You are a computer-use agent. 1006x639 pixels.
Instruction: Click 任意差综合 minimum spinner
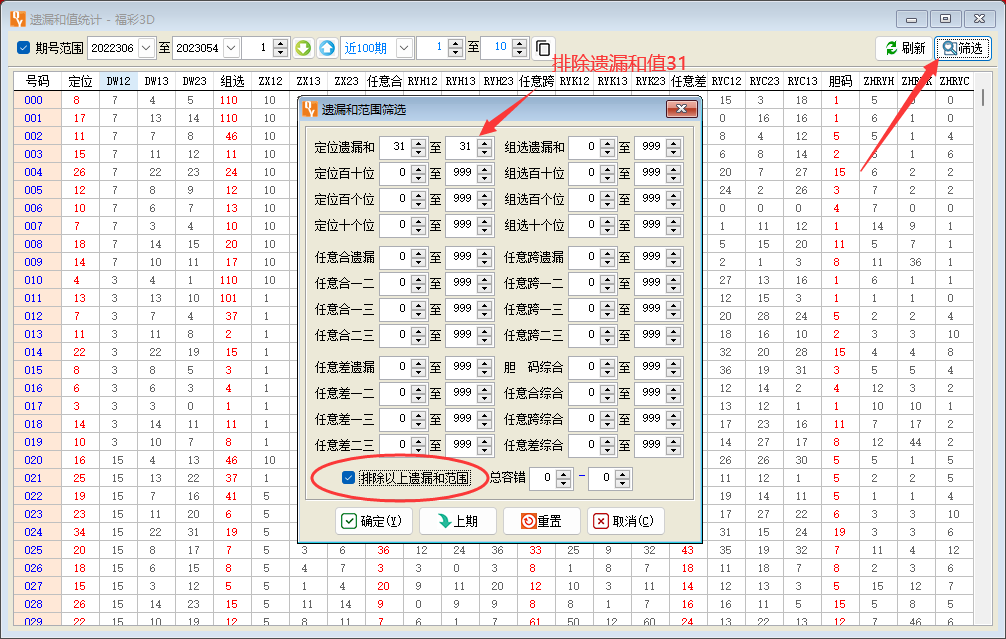pyautogui.click(x=608, y=445)
